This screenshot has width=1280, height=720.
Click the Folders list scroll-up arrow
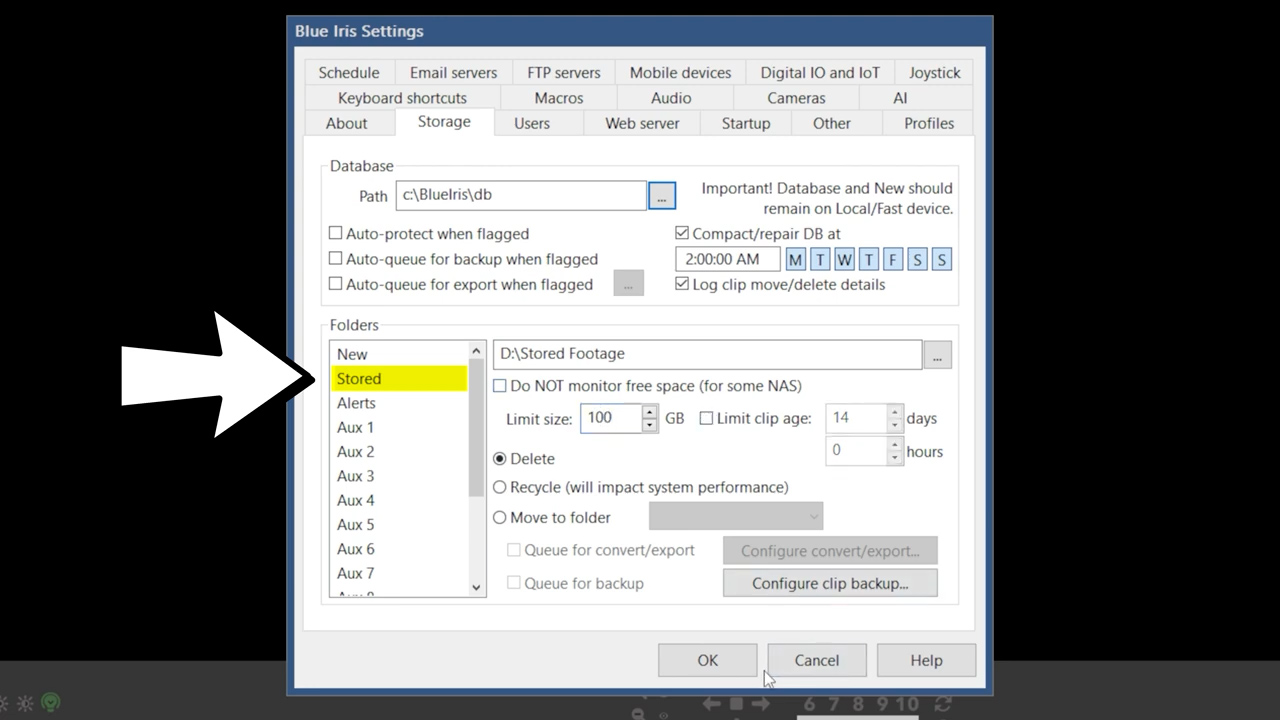pyautogui.click(x=476, y=351)
